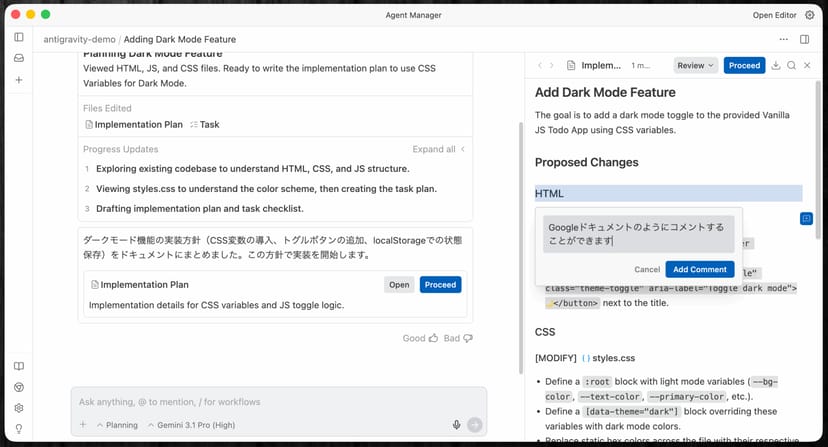The width and height of the screenshot is (828, 447).
Task: Click the Add Comment button
Action: tap(699, 269)
